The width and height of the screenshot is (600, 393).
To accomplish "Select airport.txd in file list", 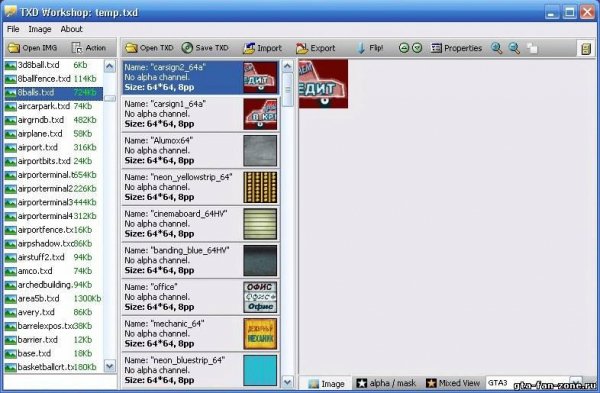I will 54,147.
